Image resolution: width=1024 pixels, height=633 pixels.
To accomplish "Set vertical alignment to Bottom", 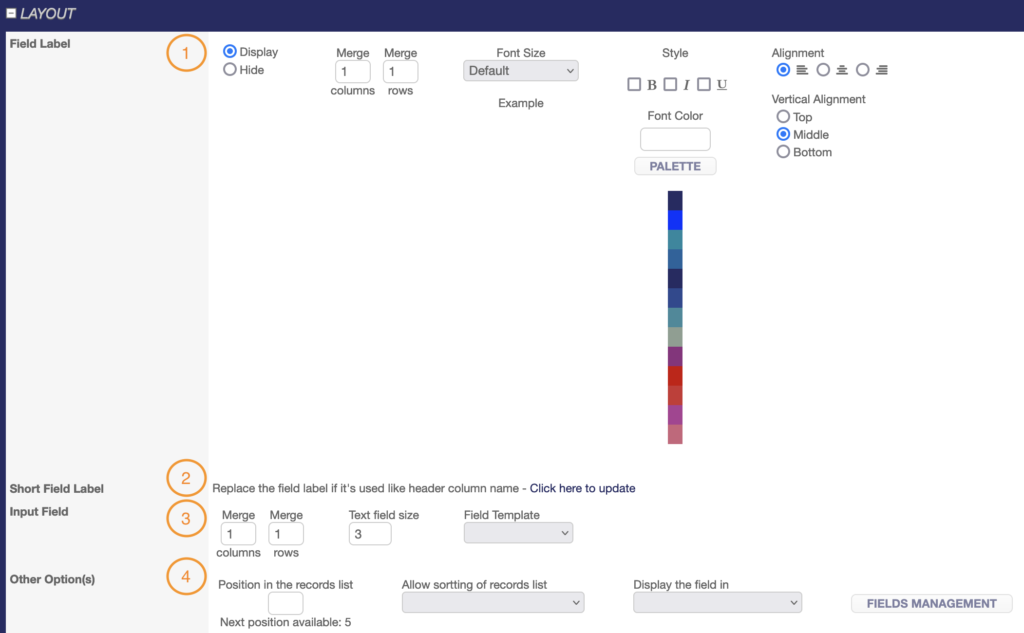I will point(783,152).
